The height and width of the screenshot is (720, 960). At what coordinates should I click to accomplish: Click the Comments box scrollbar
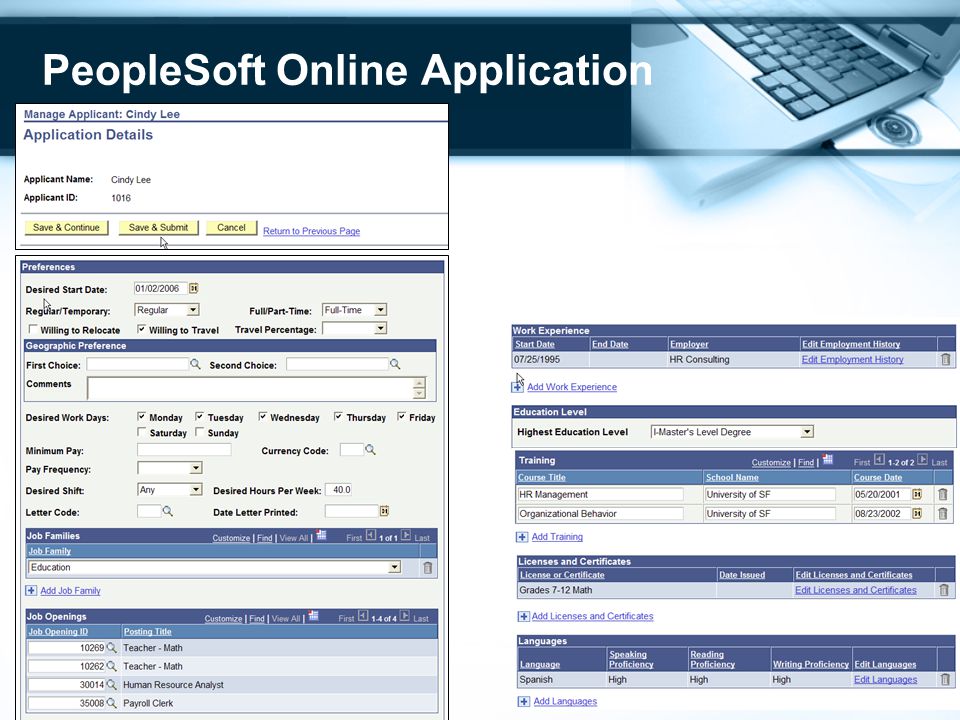pos(419,388)
